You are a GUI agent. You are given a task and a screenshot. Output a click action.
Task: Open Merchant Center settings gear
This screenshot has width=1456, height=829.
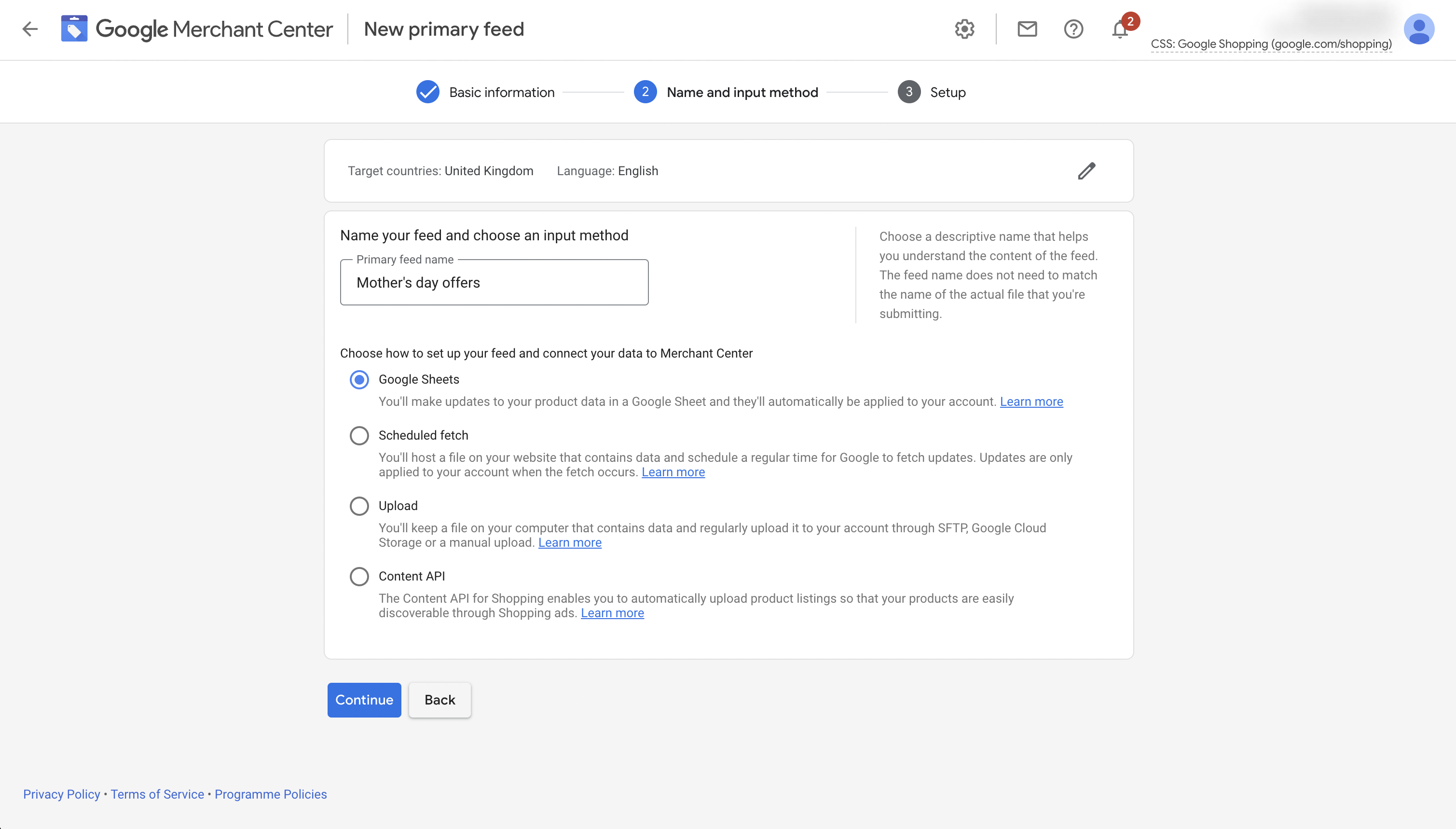coord(963,28)
